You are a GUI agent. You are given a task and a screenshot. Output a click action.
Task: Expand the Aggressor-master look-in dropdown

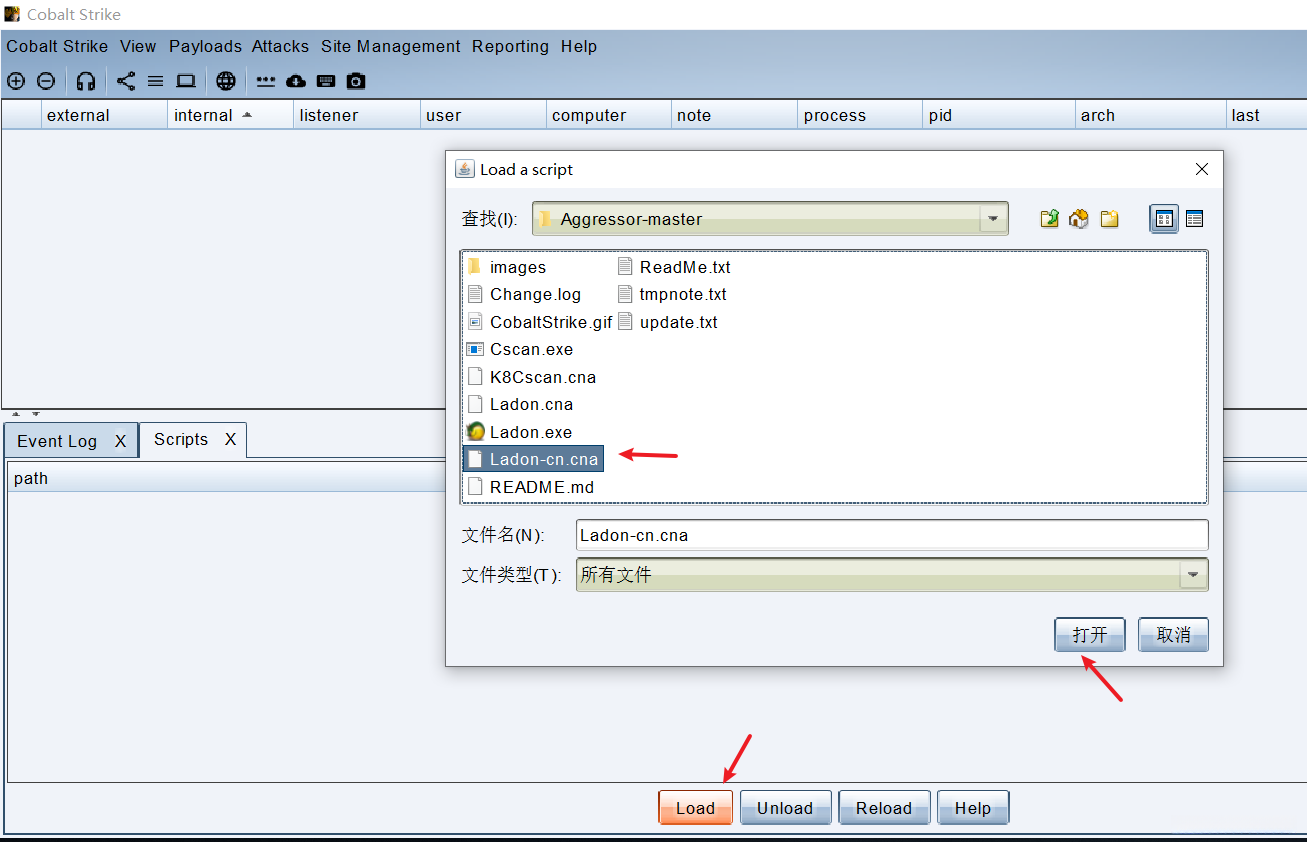(993, 219)
